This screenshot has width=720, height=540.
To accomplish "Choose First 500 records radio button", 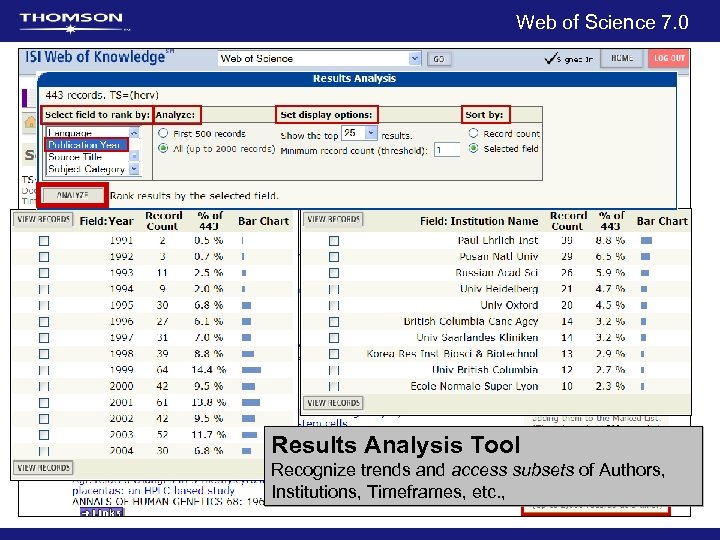I will [163, 133].
